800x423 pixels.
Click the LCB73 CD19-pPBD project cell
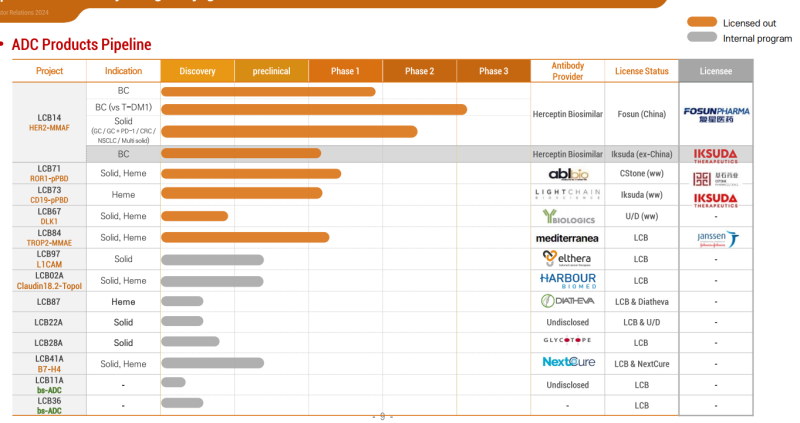tap(49, 195)
